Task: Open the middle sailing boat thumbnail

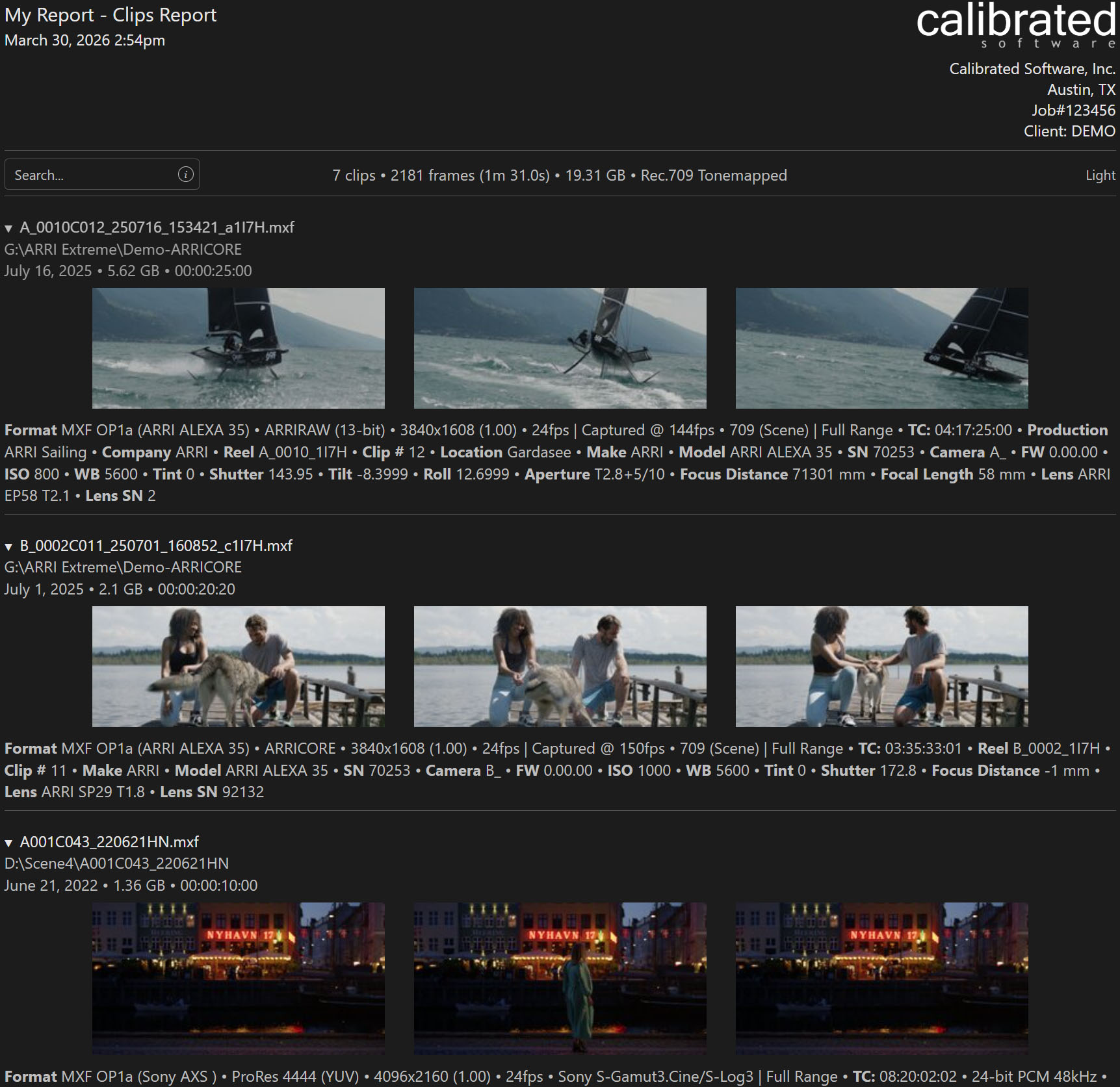Action: point(560,348)
